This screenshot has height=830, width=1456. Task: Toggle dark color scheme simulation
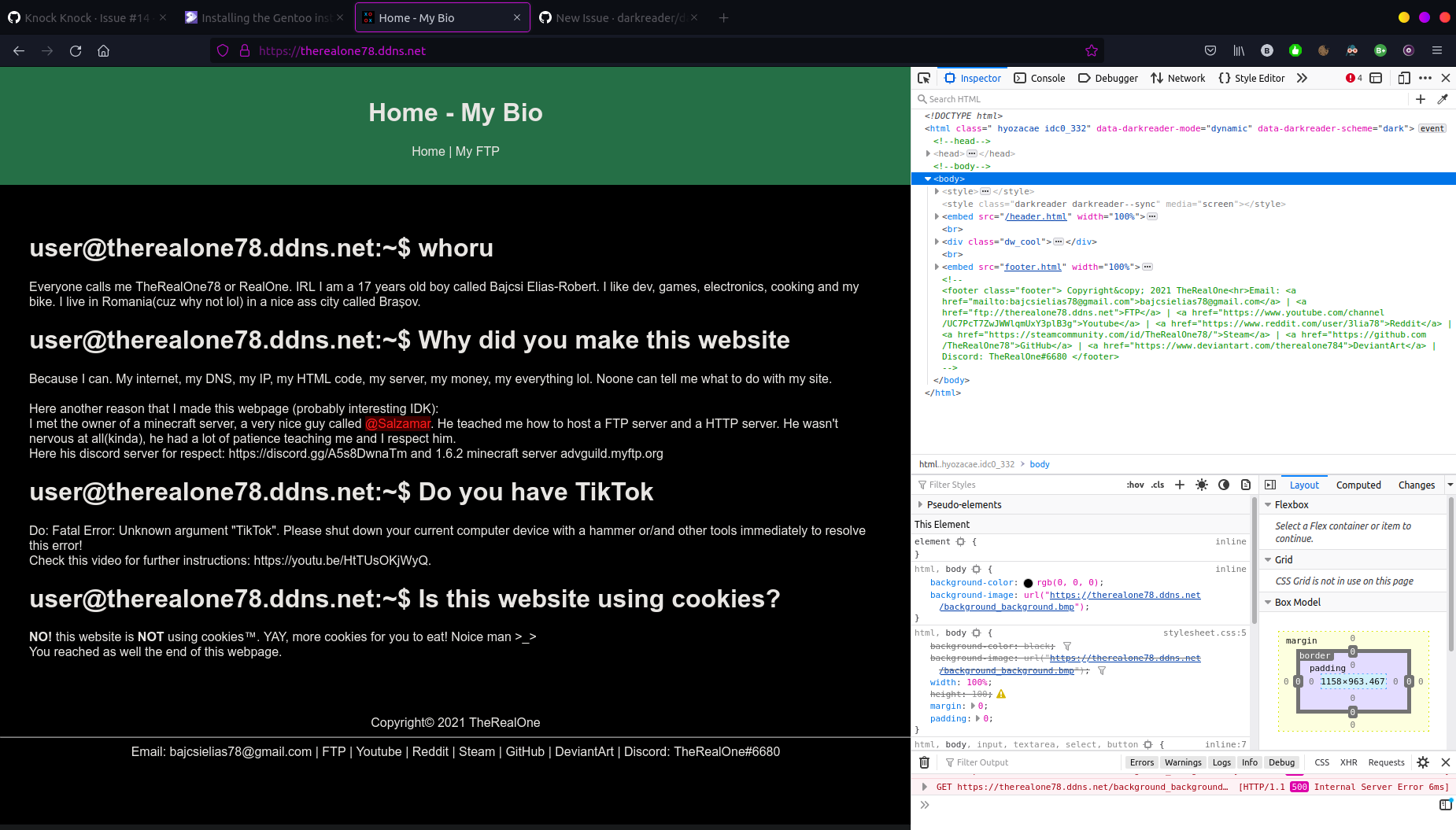coord(1224,485)
